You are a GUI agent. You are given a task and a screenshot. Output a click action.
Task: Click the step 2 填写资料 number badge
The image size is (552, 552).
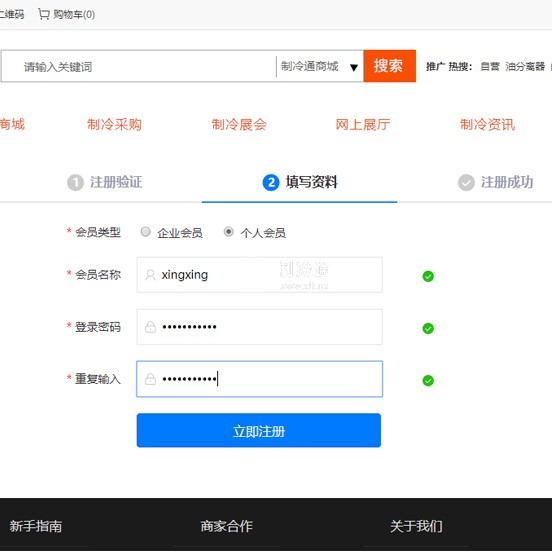[x=271, y=183]
